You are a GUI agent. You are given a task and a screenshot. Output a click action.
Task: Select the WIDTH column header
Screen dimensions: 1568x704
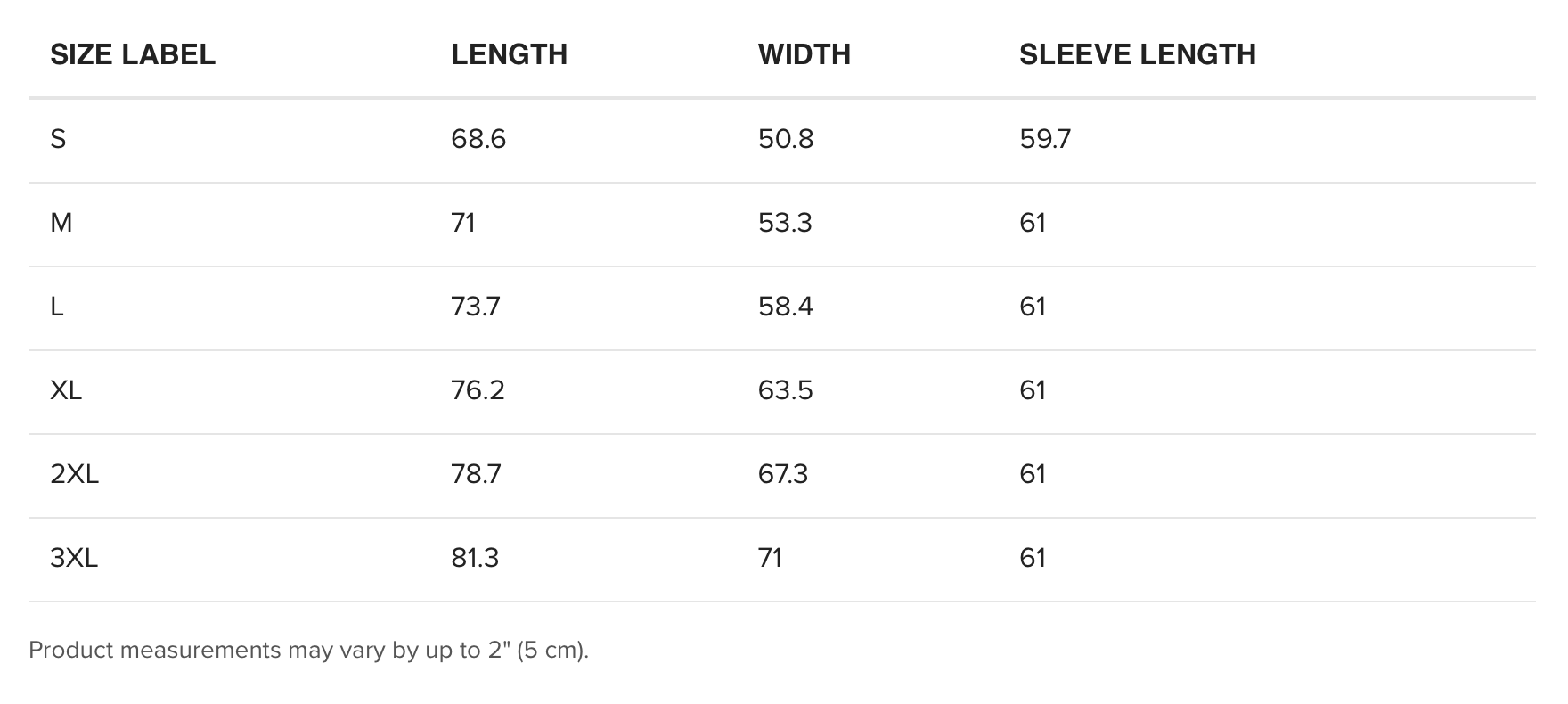pos(804,54)
